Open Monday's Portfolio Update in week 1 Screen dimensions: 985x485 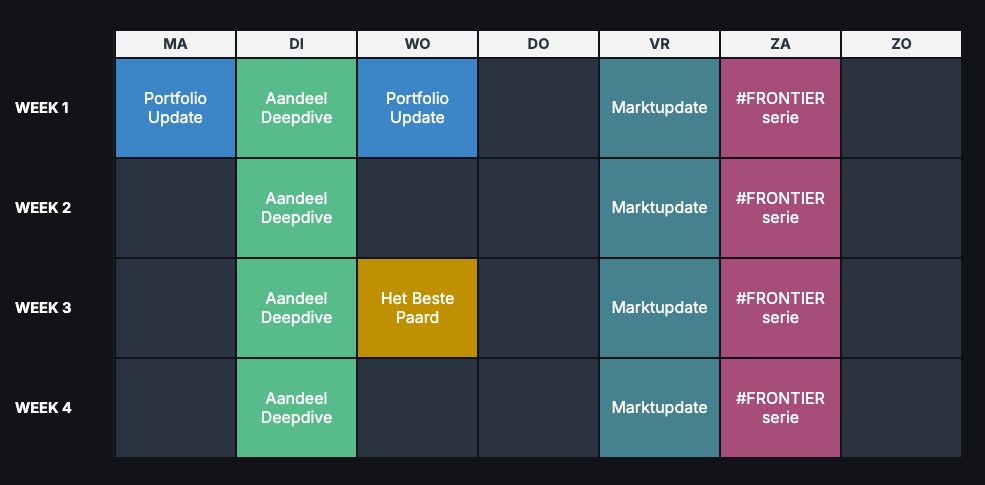(175, 108)
